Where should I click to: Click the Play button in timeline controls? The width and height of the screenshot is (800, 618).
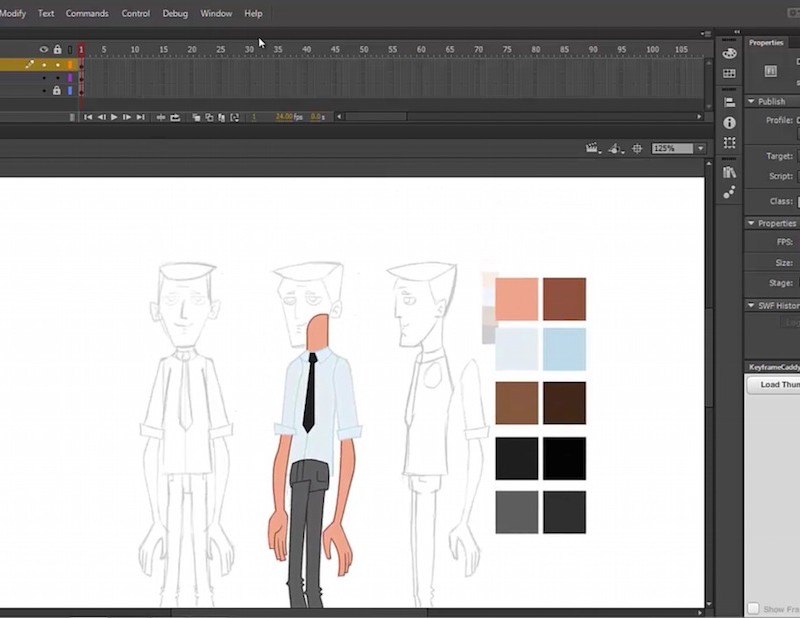click(x=114, y=117)
